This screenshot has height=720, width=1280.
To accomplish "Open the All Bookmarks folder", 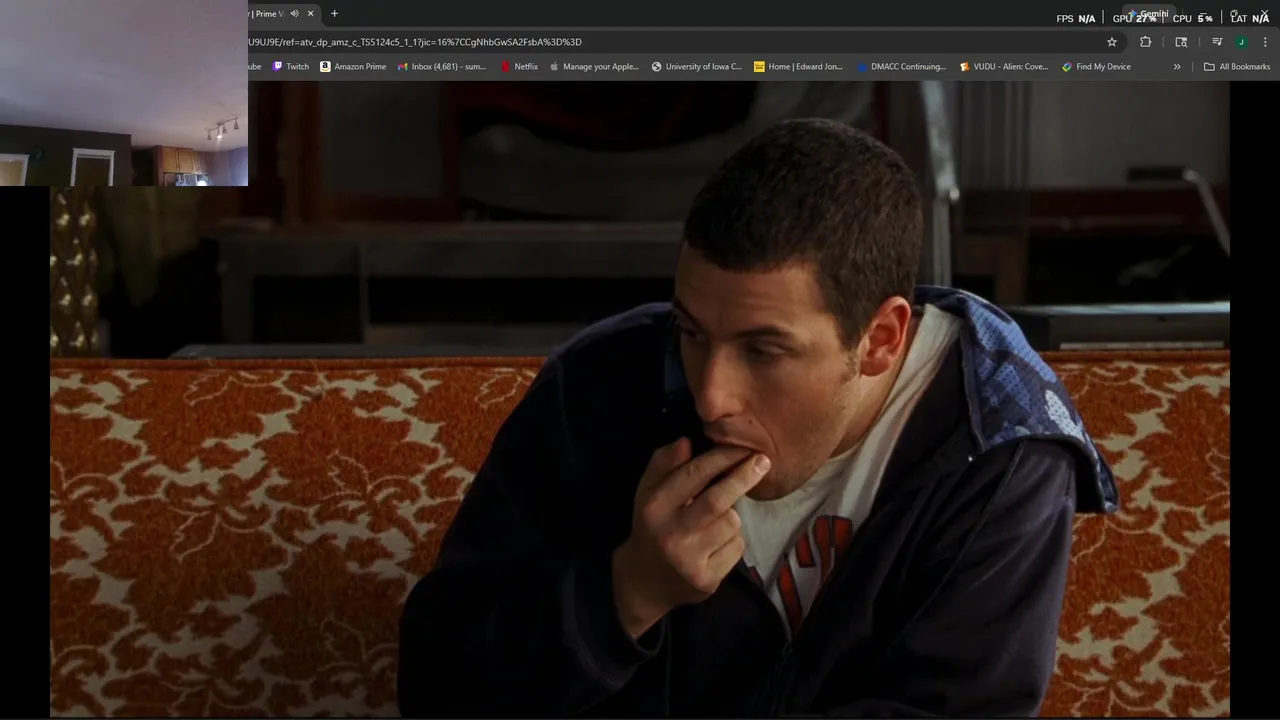I will (1237, 67).
